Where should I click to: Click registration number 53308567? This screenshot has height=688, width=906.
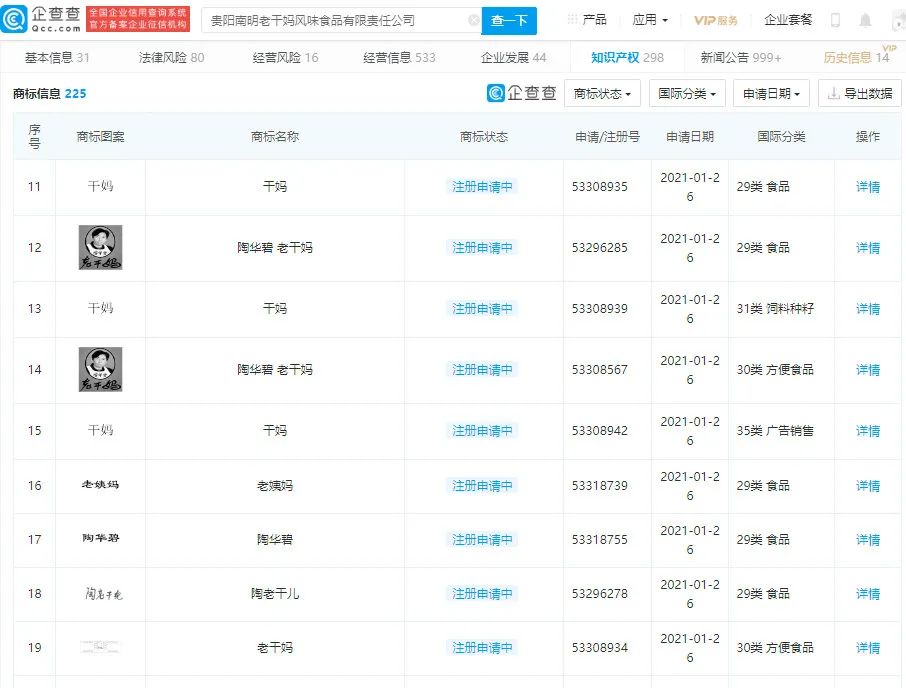[600, 370]
